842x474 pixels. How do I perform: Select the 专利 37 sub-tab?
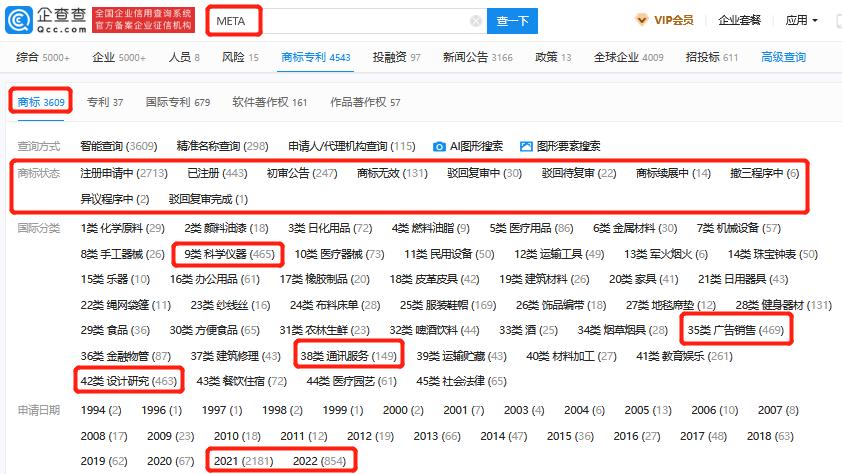coord(105,102)
